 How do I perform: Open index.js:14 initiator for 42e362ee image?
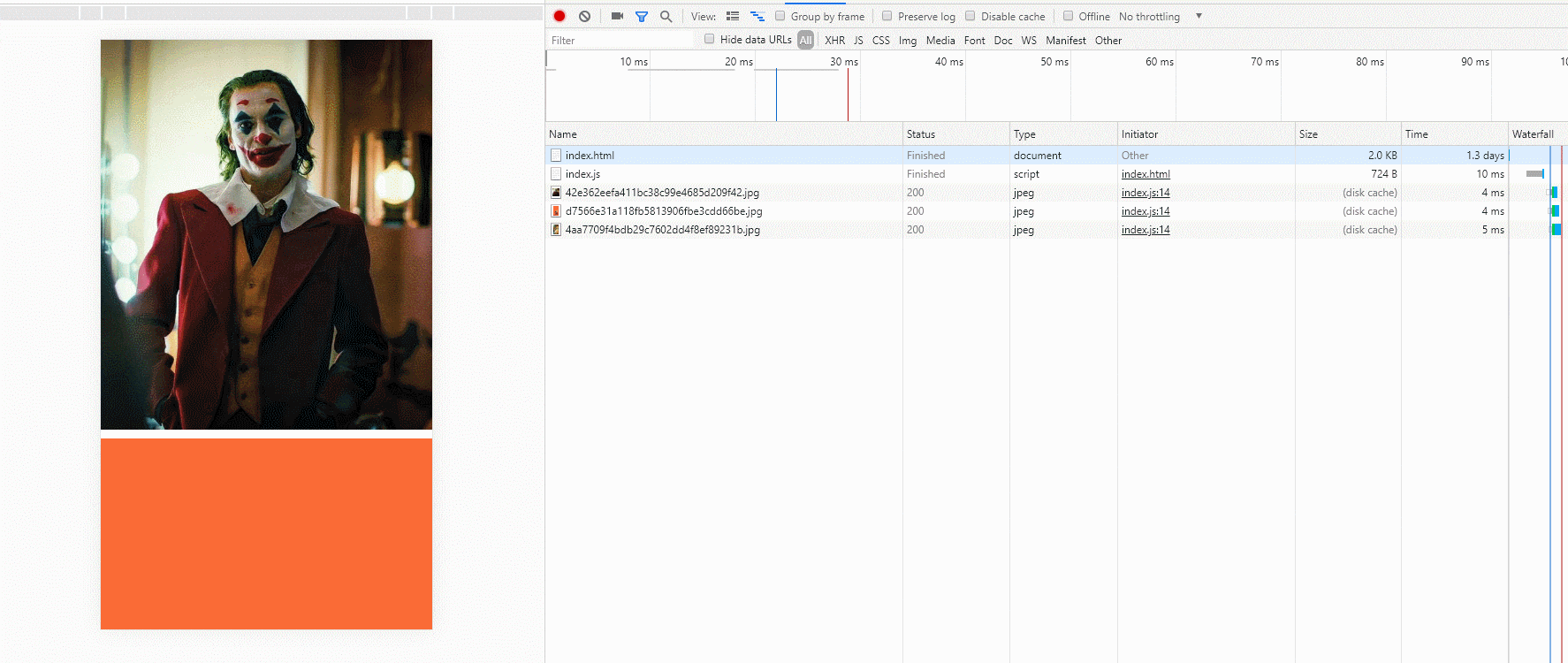1146,193
